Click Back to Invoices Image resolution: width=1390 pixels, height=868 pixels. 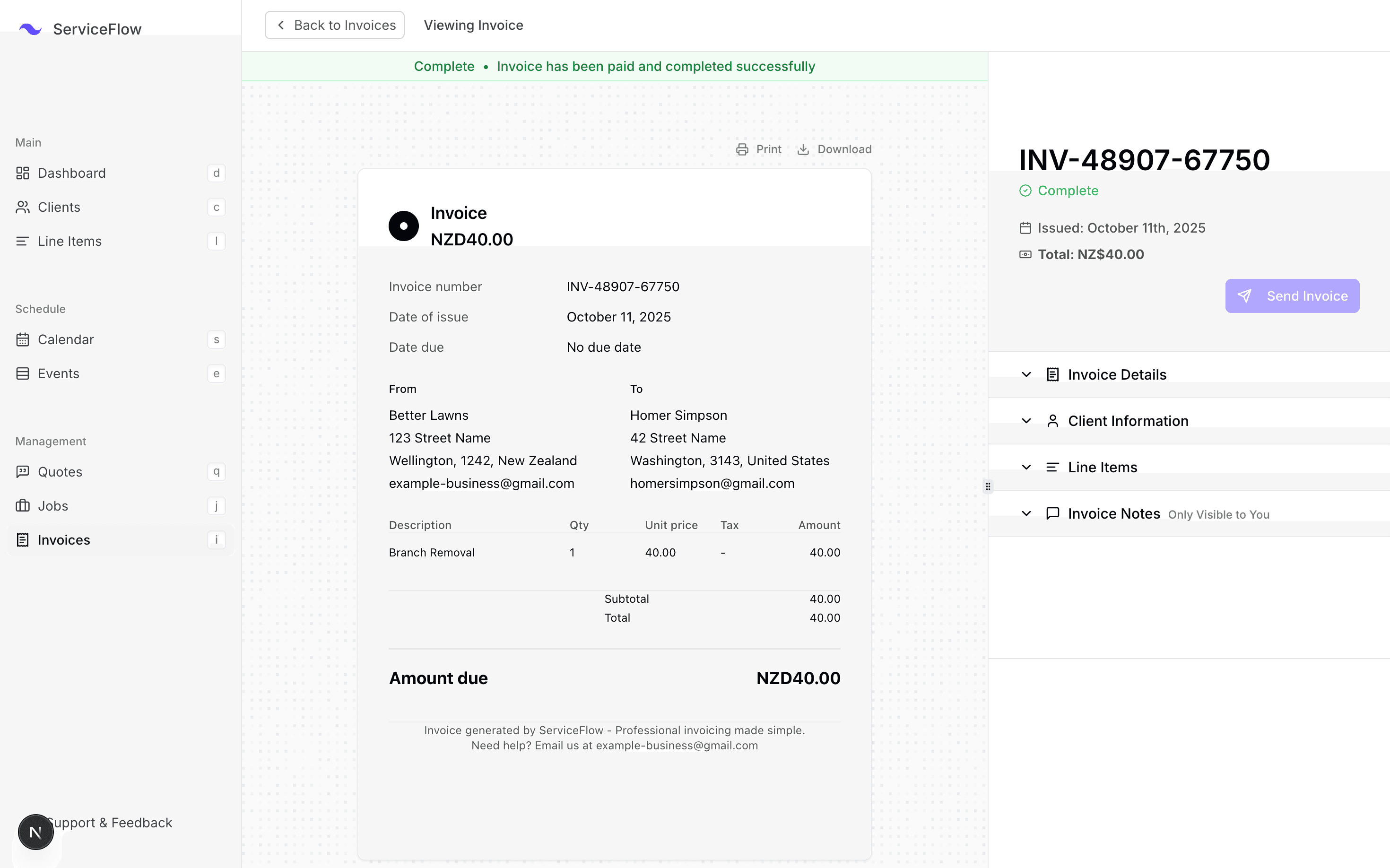335,25
